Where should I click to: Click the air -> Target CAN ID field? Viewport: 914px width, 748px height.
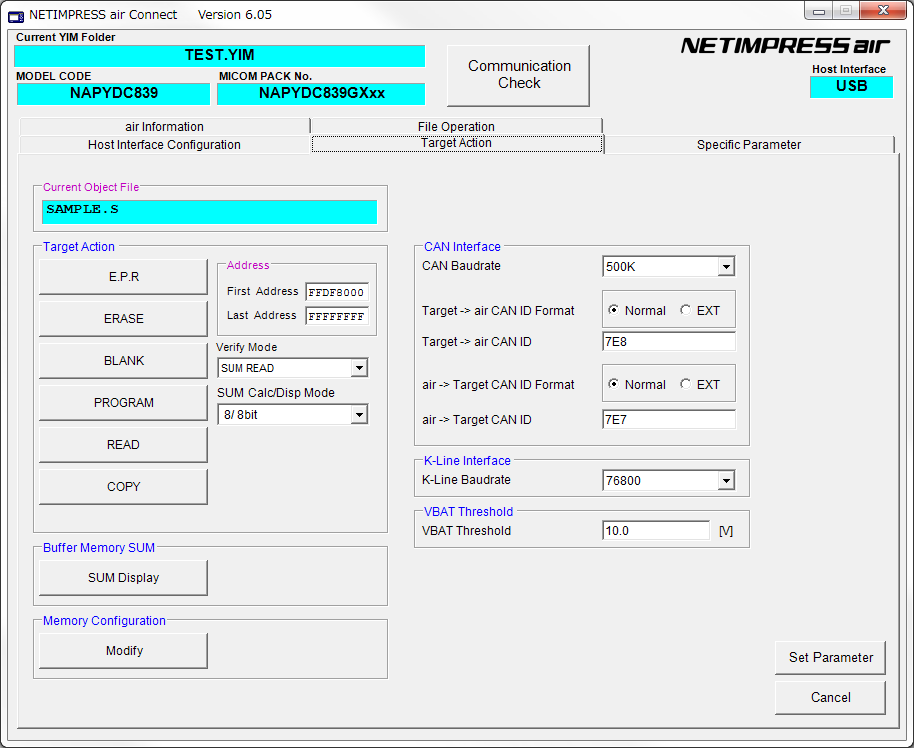pyautogui.click(x=669, y=419)
